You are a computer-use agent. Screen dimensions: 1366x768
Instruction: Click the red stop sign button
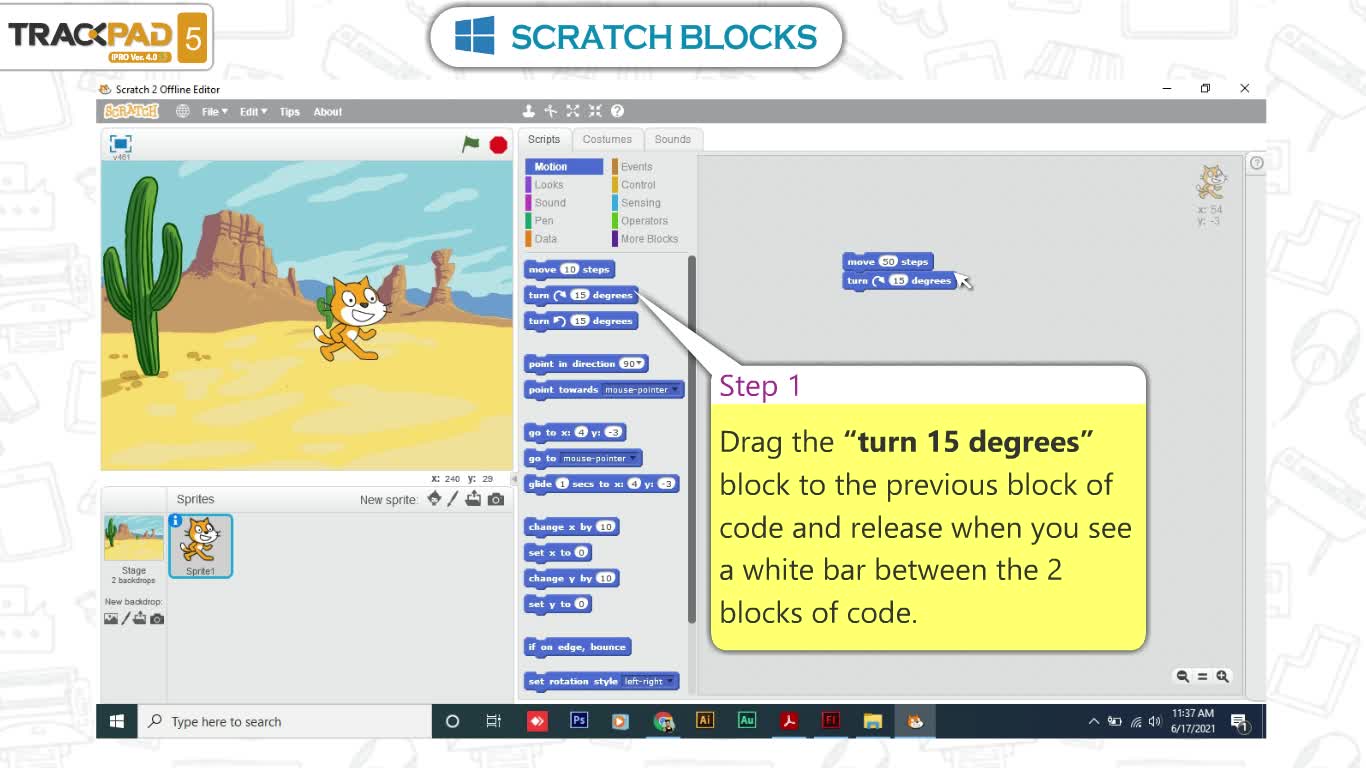498,144
